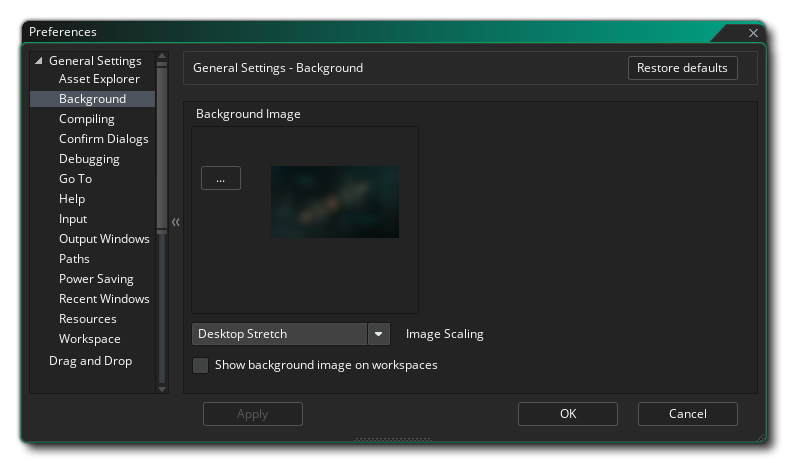
Task: Select Asset Explorer in the settings tree
Action: 99,79
